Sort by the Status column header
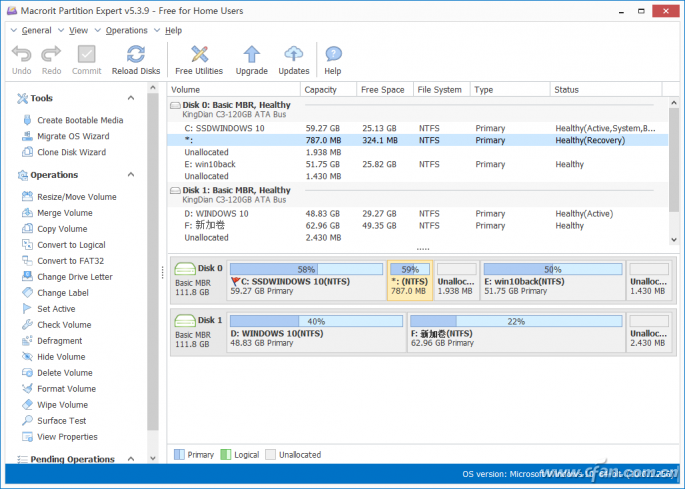This screenshot has width=685, height=489. coord(606,90)
